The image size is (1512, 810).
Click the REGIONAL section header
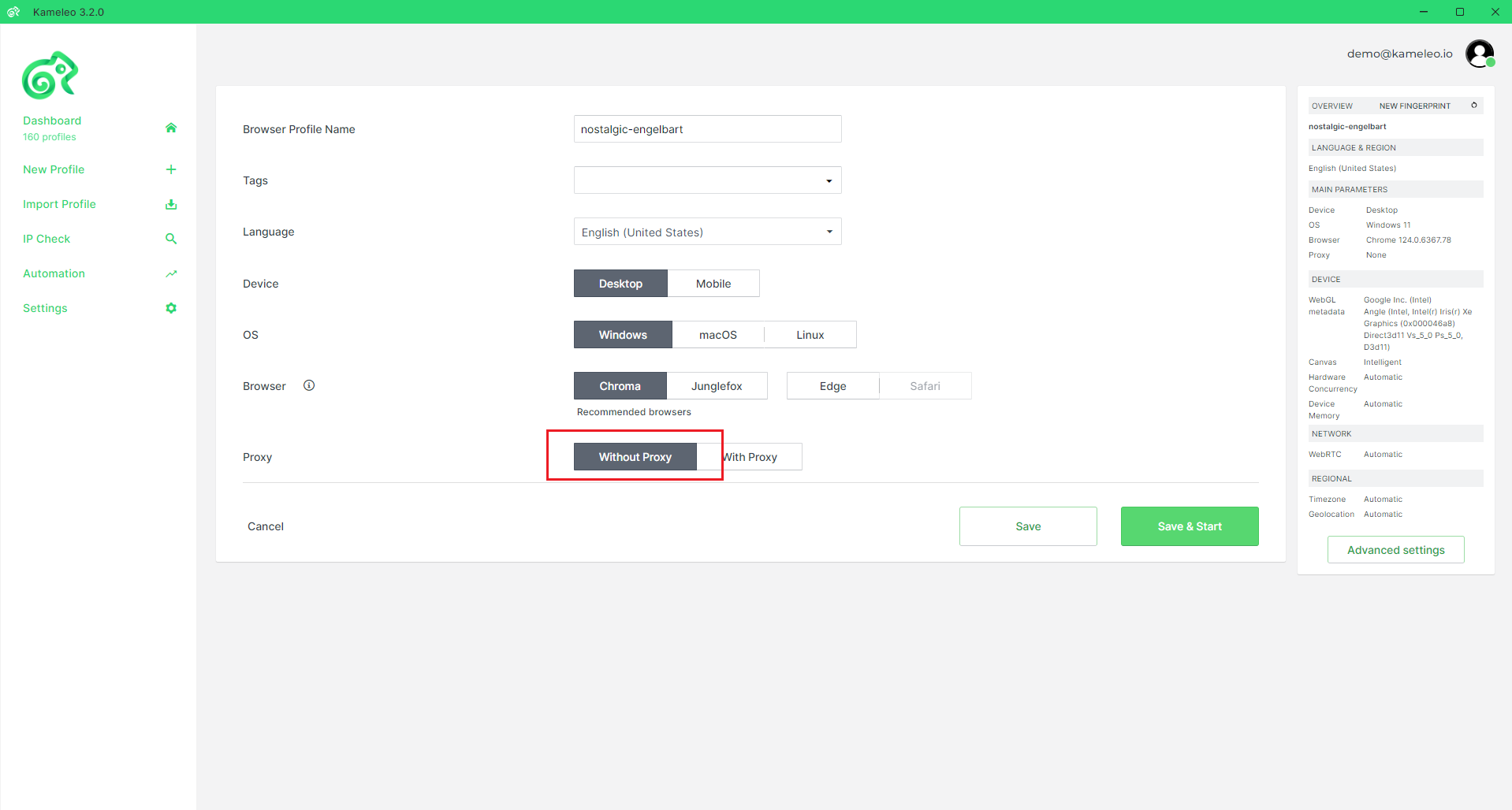click(1395, 478)
